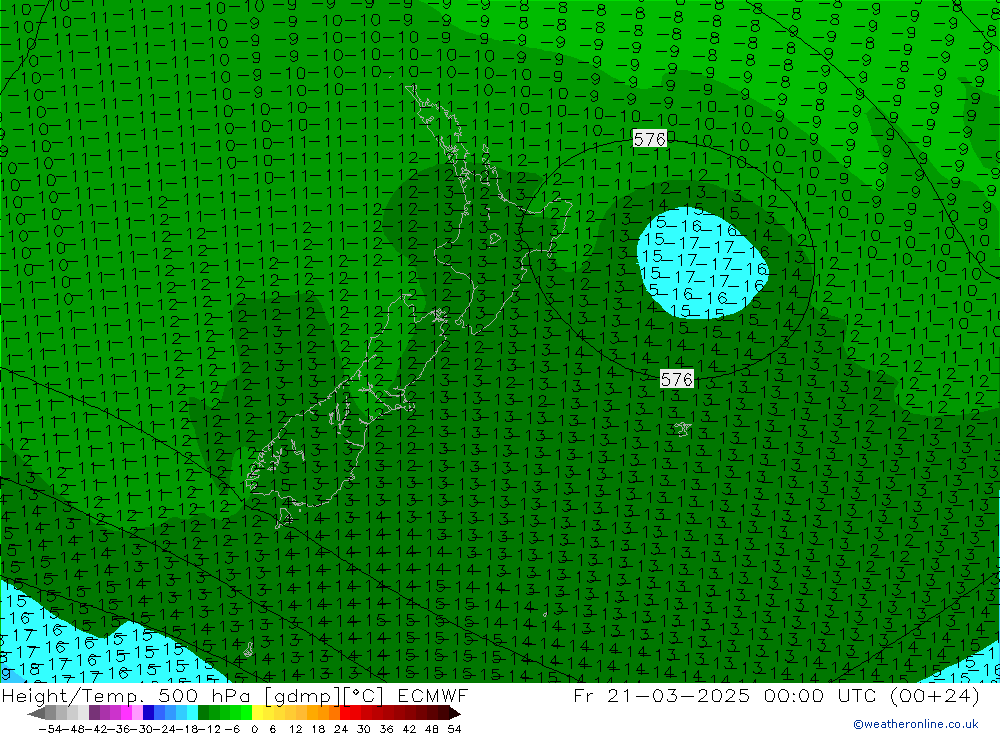Click the cyan cold pool east of North Island

pos(702,263)
